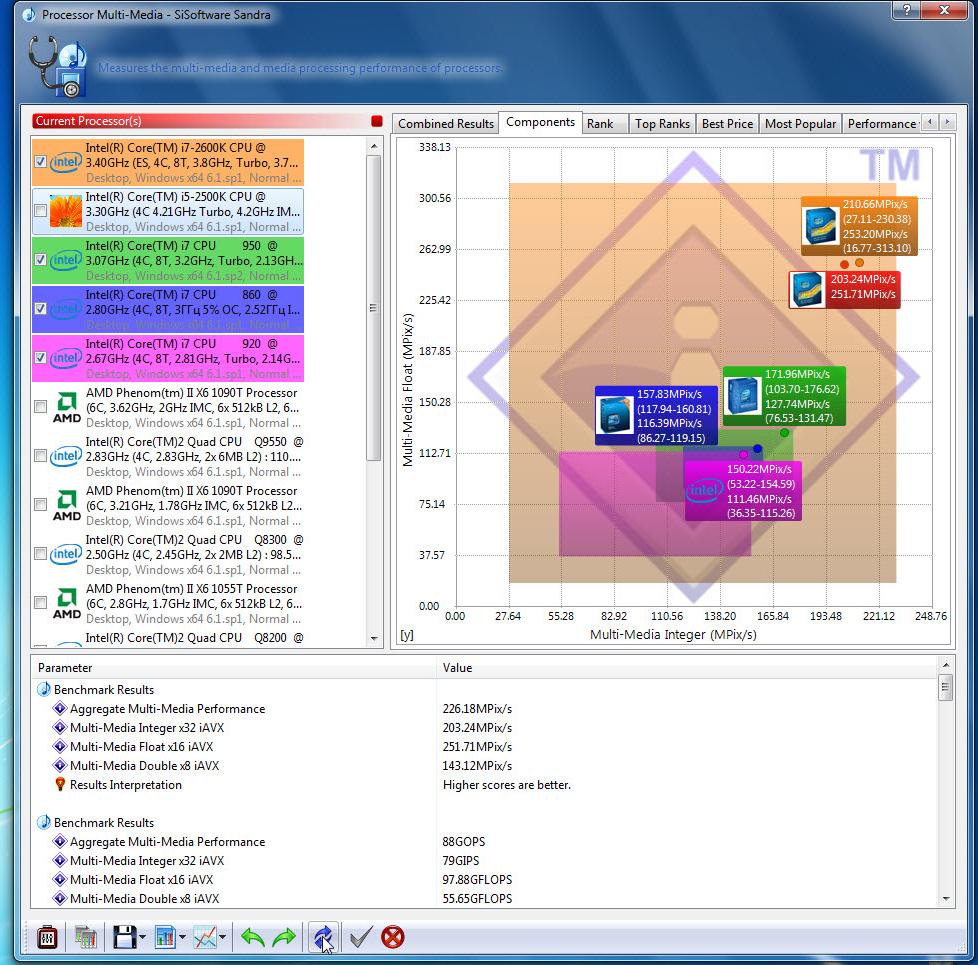
Task: Click the floppy disk save icon
Action: (124, 937)
